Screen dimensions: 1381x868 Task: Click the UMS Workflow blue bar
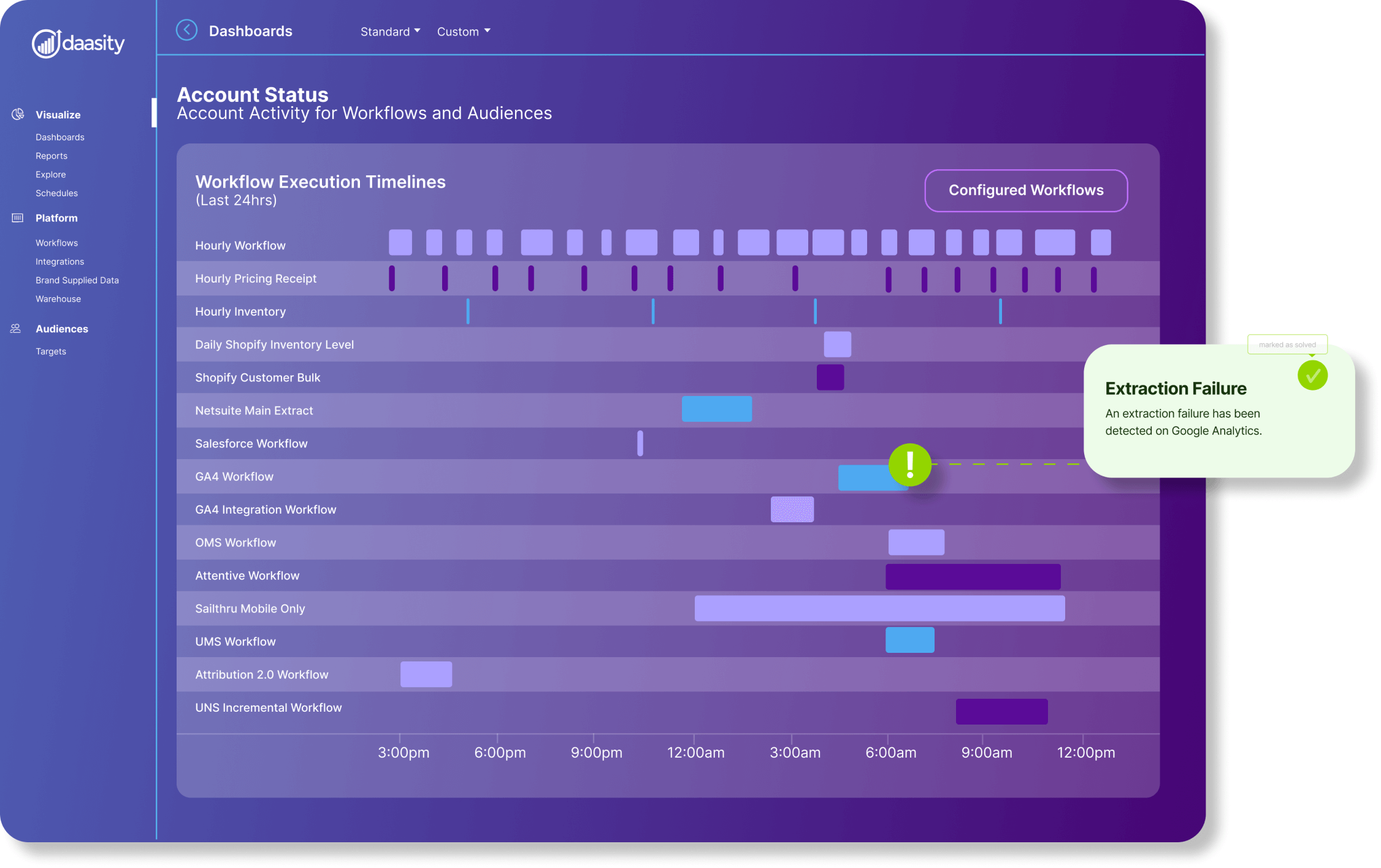click(x=910, y=640)
